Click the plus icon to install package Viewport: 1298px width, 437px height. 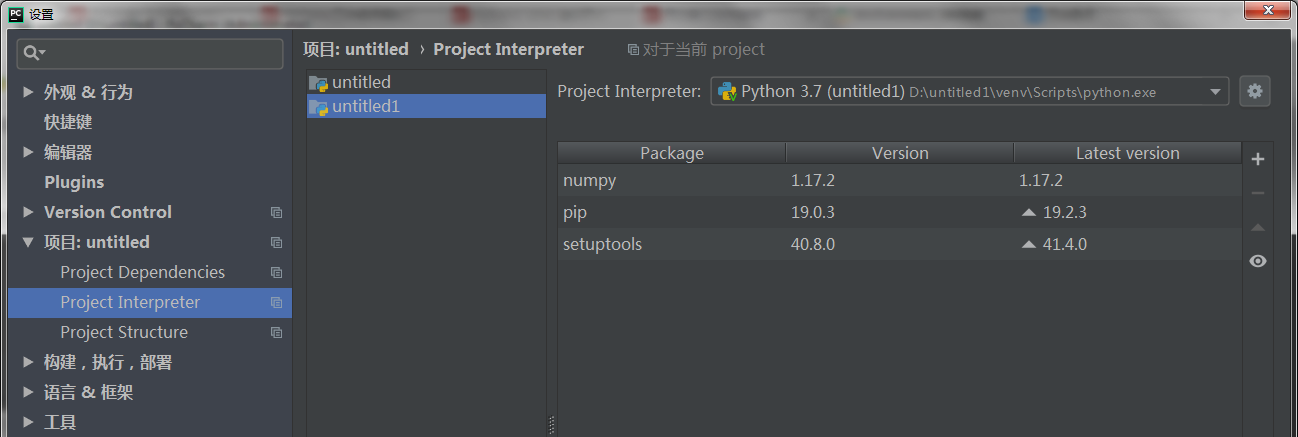(x=1258, y=159)
